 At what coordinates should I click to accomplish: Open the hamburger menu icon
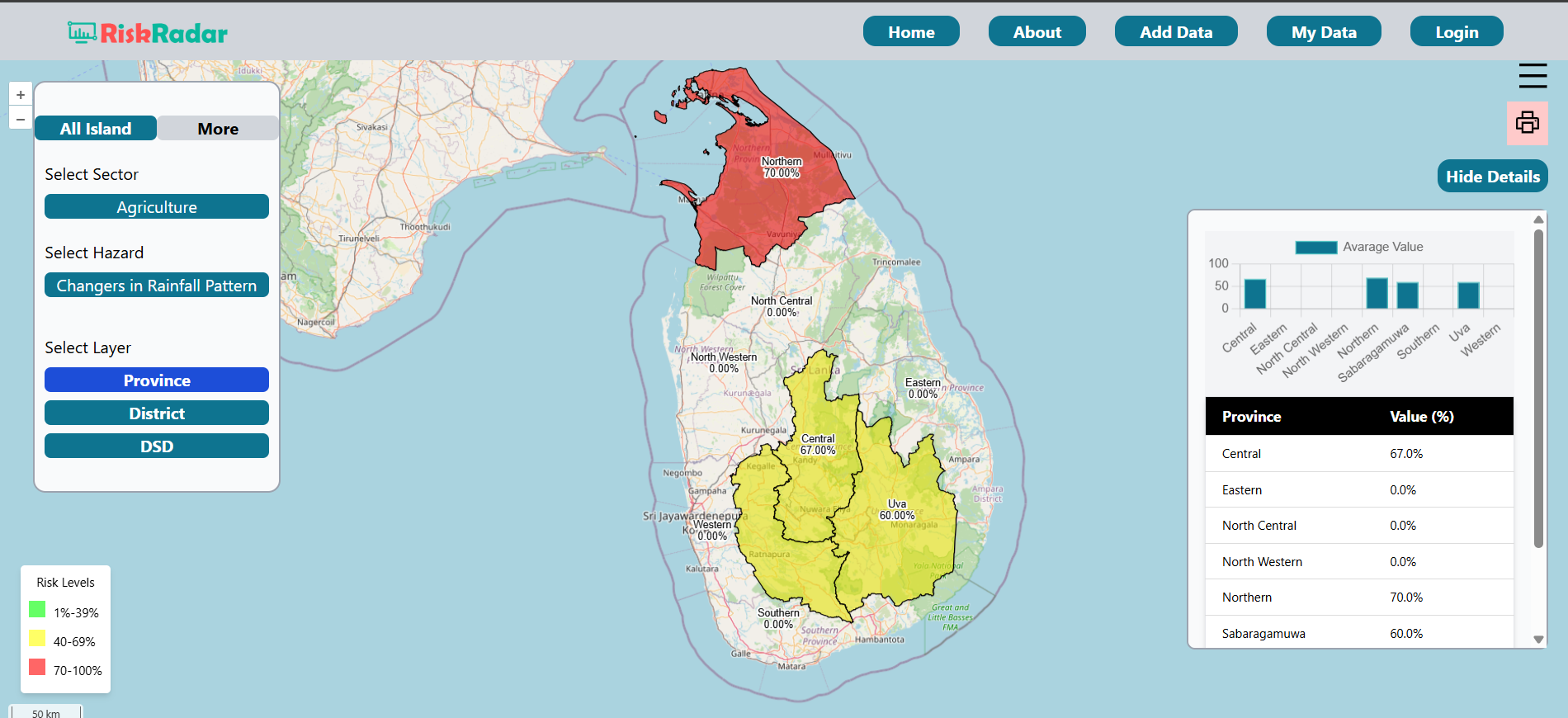coord(1533,76)
